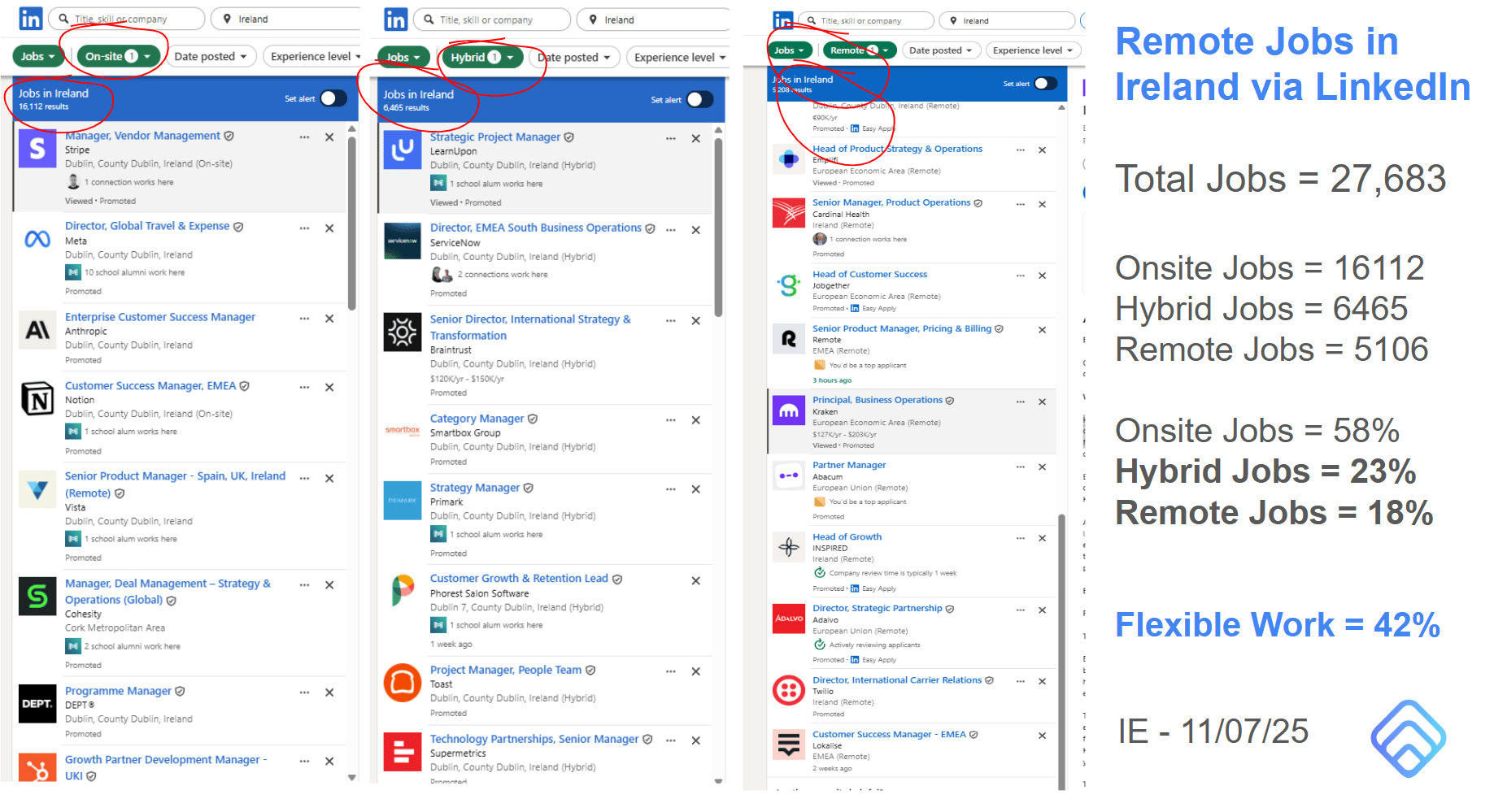Screen dimensions: 1494x812
Task: Show more options for the ServiceNow job
Action: pyautogui.click(x=671, y=230)
